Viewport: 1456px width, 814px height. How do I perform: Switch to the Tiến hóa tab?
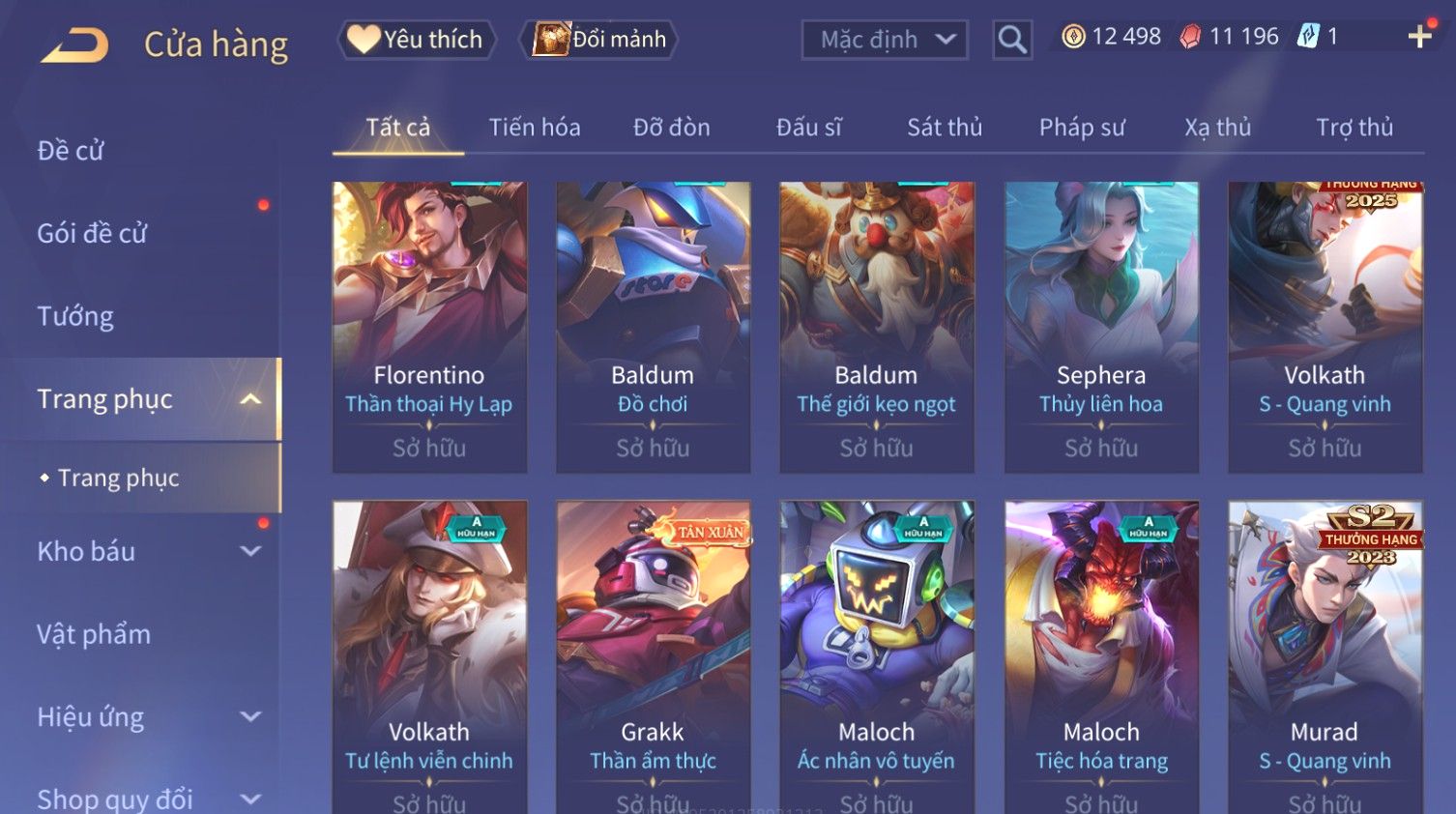pyautogui.click(x=535, y=128)
